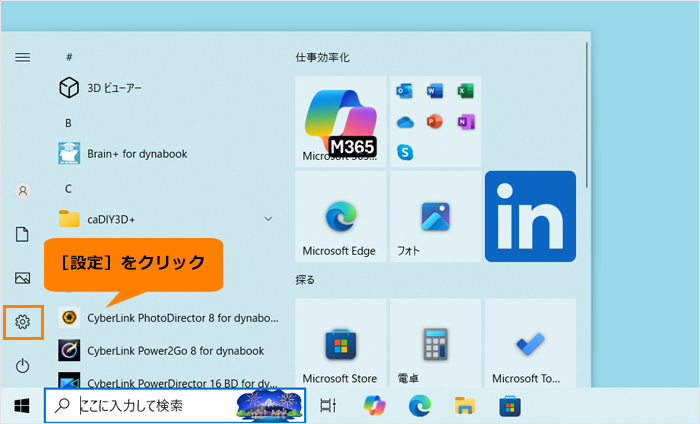
Task: Launch CyberLink PowerDirector 16 BD
Action: [x=168, y=379]
